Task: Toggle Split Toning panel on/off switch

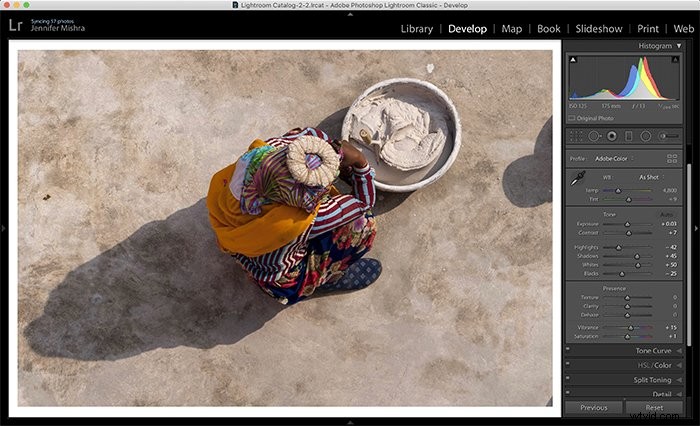Action: pos(568,378)
